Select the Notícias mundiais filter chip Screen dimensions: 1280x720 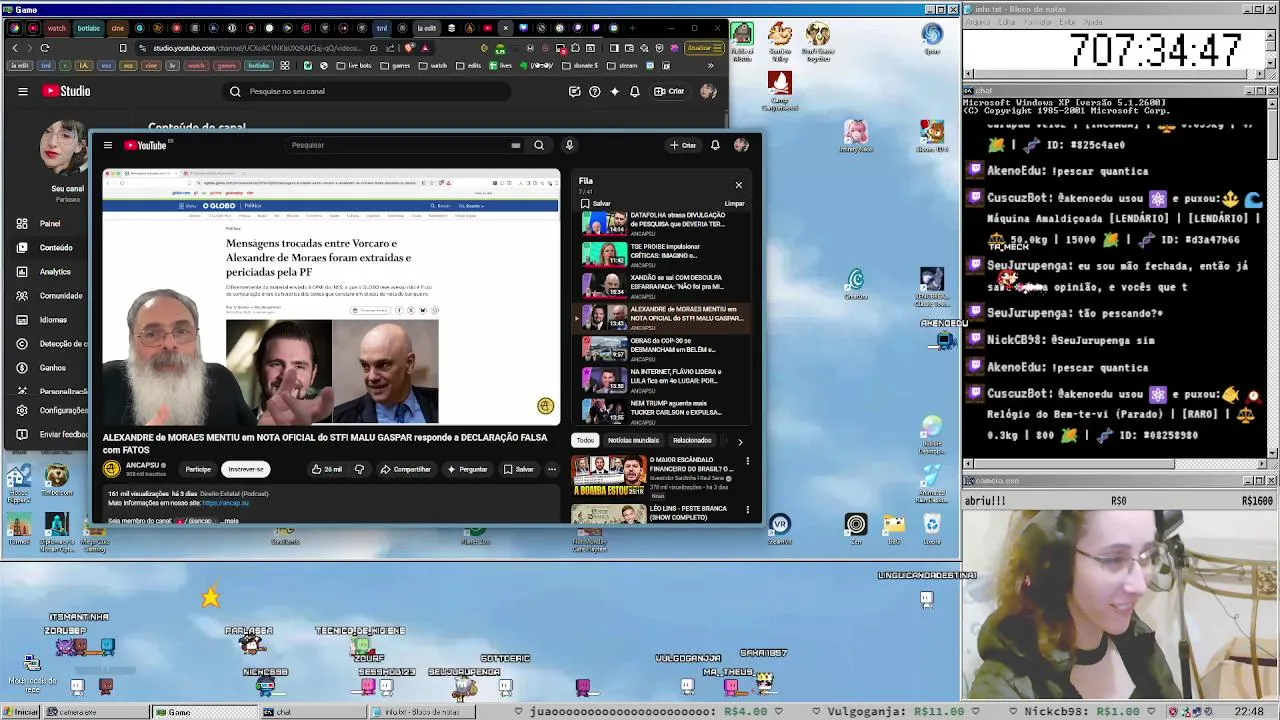point(633,440)
